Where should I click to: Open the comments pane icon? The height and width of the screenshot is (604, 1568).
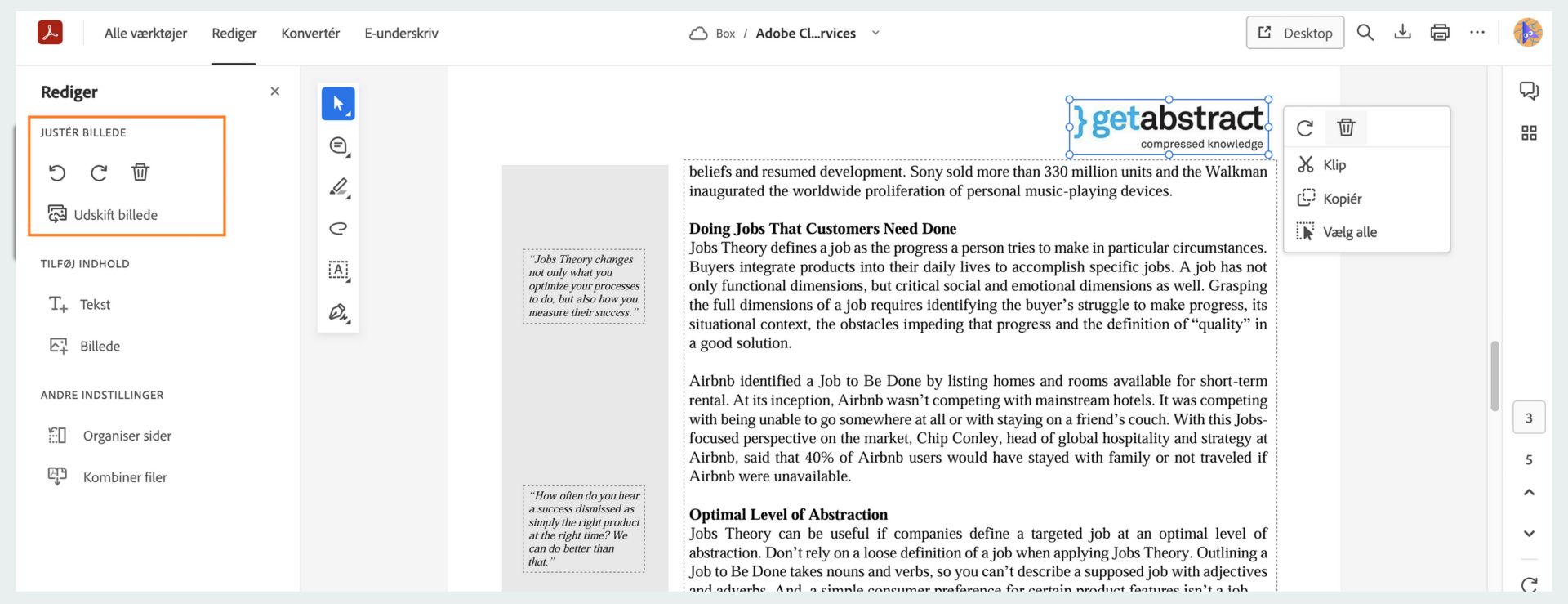pos(1529,91)
